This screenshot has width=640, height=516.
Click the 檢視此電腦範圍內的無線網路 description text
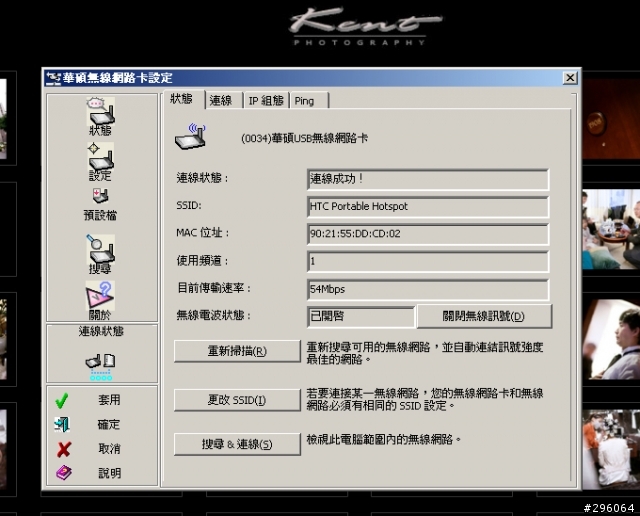[384, 440]
